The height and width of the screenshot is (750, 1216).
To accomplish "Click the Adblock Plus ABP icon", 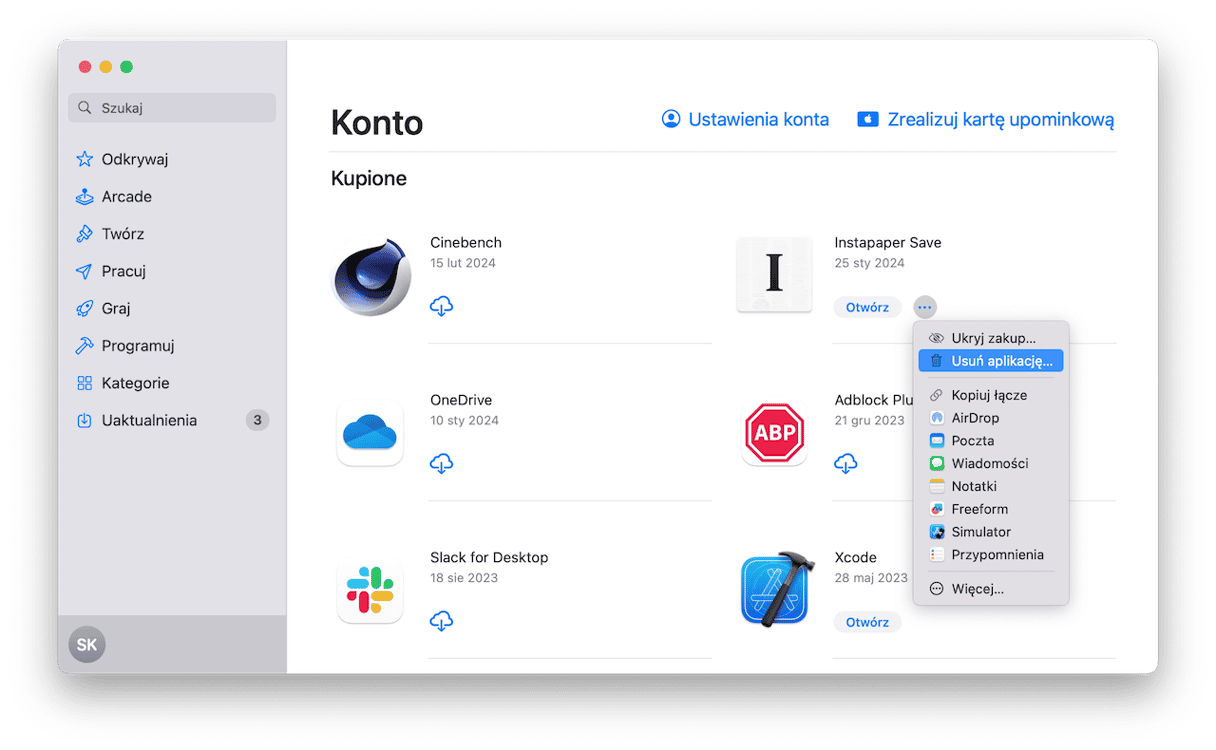I will point(774,434).
